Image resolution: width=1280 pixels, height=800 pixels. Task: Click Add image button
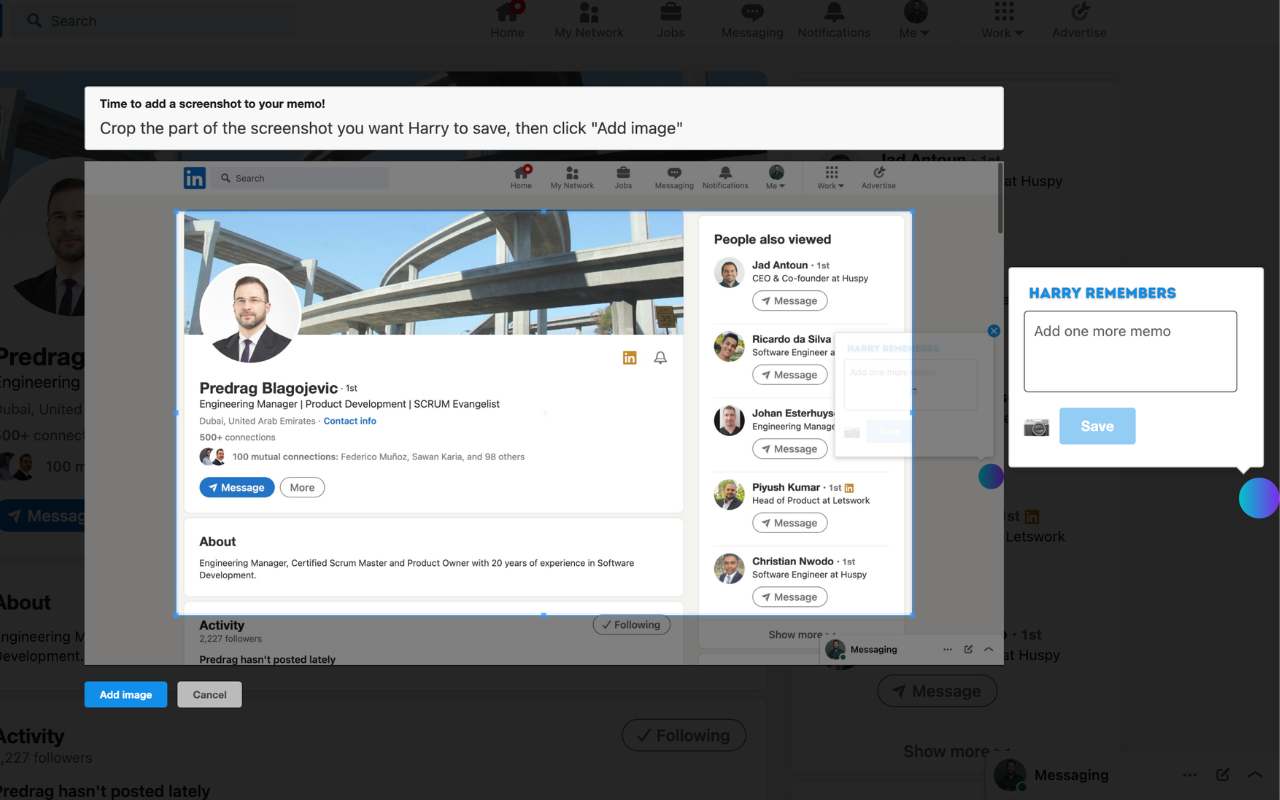click(x=126, y=695)
